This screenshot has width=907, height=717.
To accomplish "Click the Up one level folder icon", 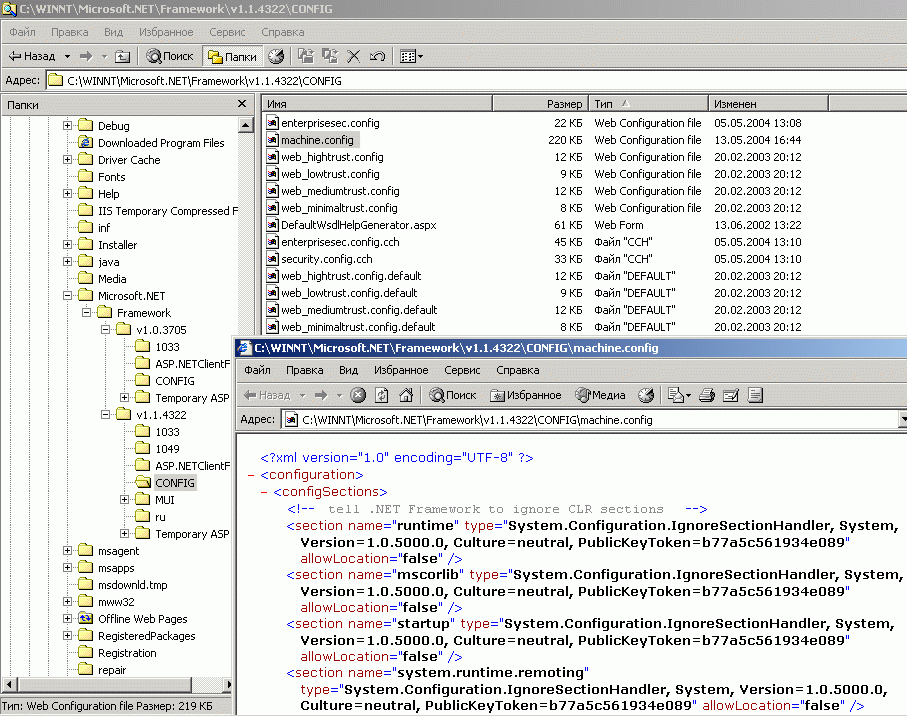I will coord(122,57).
